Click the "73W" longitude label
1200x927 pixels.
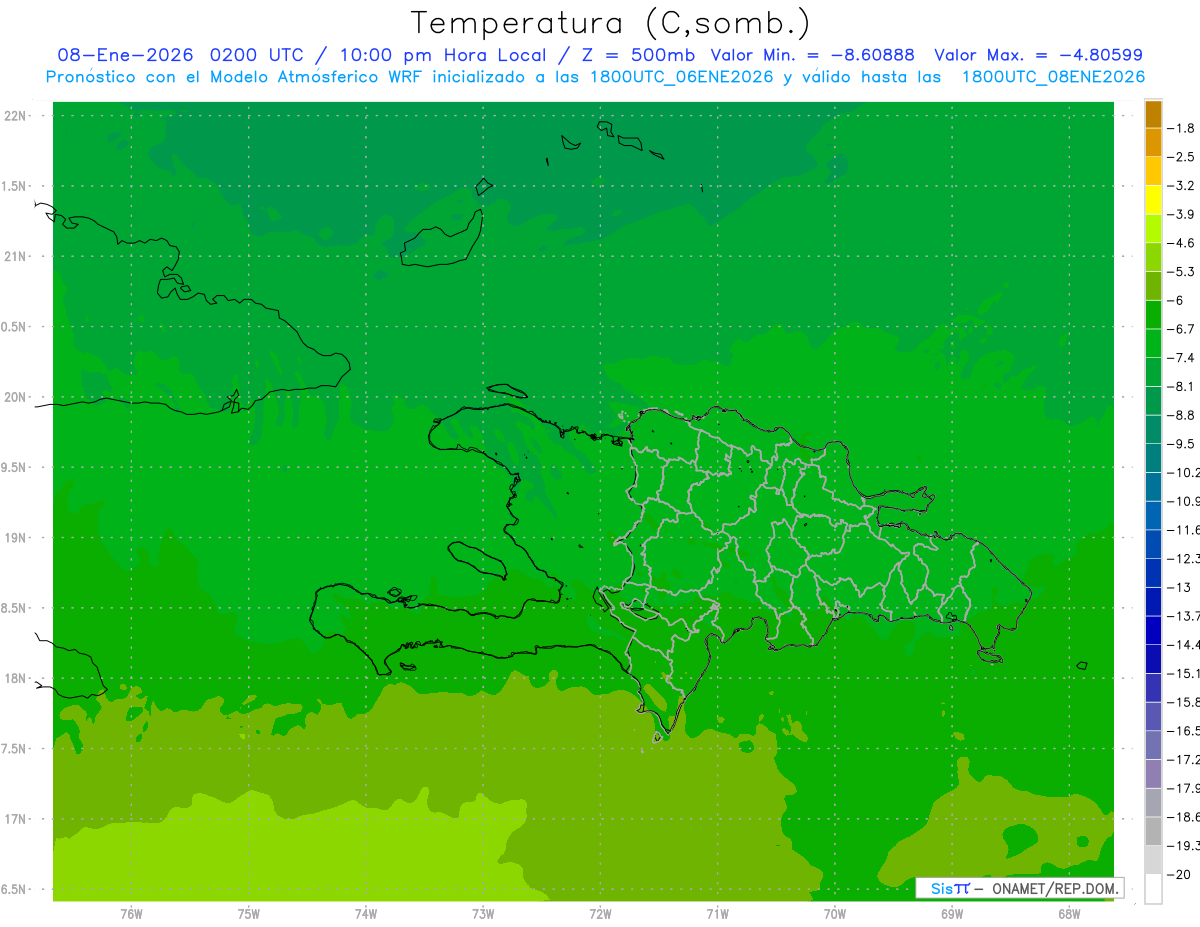point(483,914)
